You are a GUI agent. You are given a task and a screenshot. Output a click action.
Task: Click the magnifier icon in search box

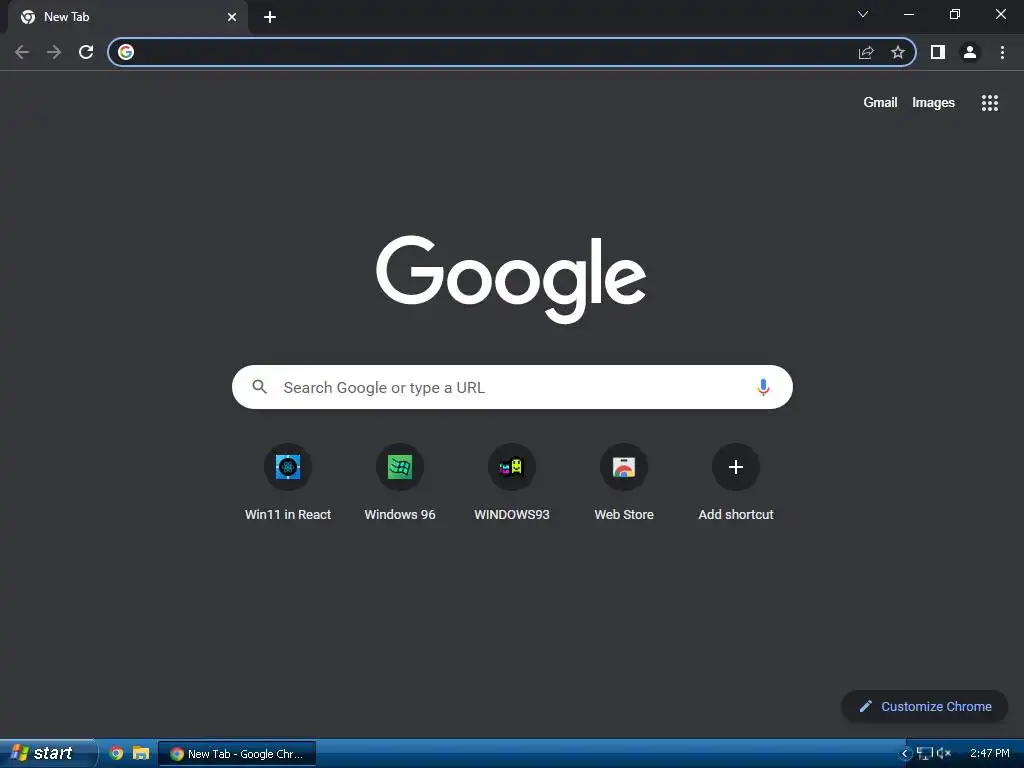[x=259, y=387]
